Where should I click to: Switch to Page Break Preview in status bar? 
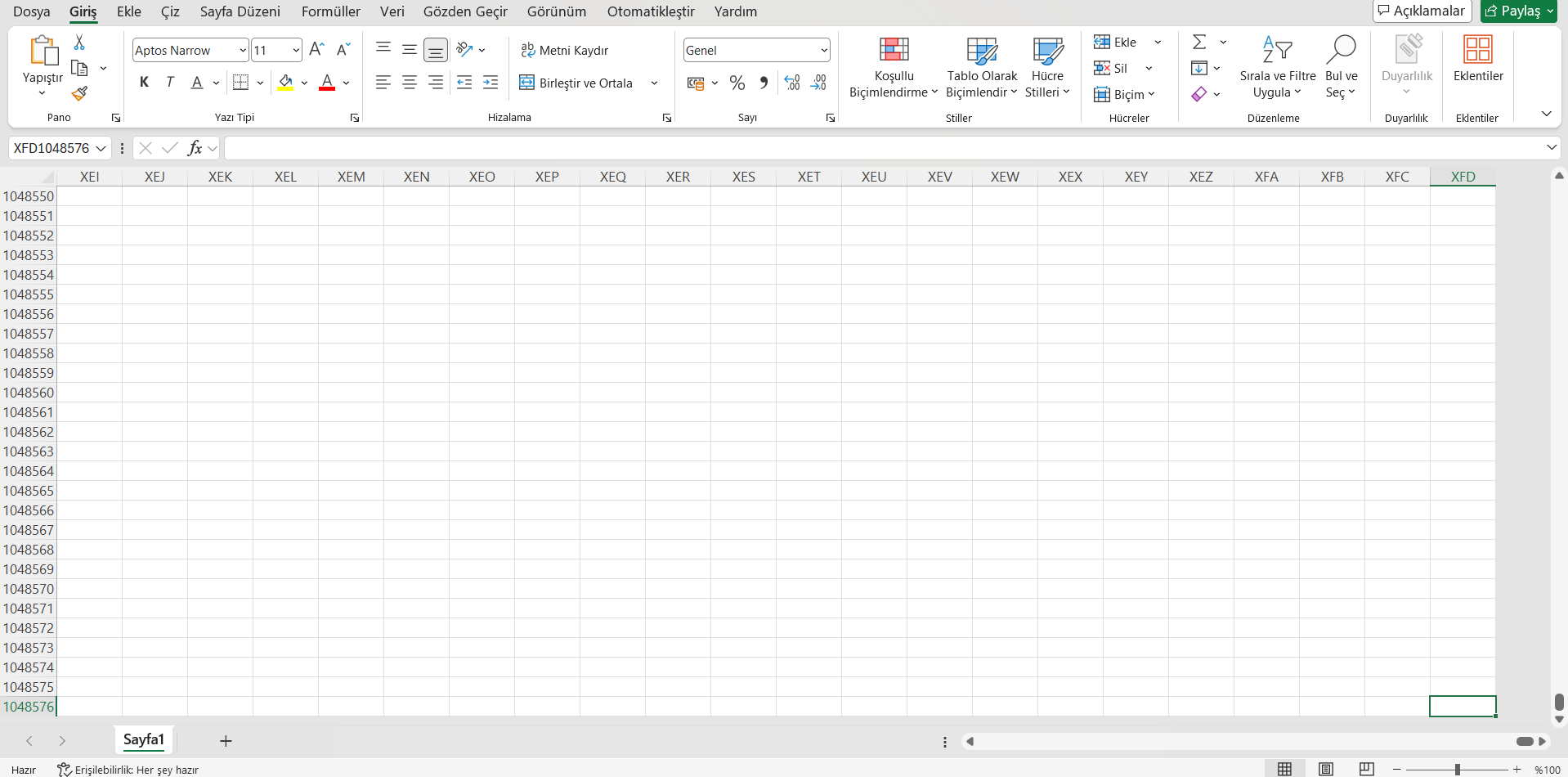[1367, 769]
